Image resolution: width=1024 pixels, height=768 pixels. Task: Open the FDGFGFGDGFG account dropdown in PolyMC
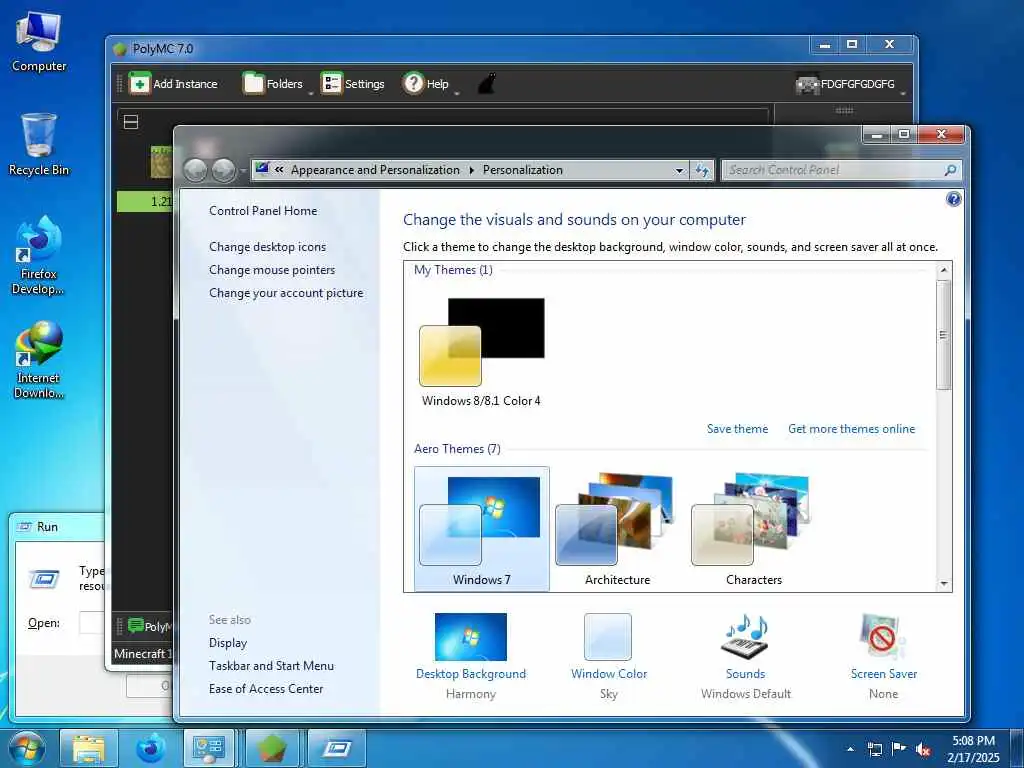(850, 84)
